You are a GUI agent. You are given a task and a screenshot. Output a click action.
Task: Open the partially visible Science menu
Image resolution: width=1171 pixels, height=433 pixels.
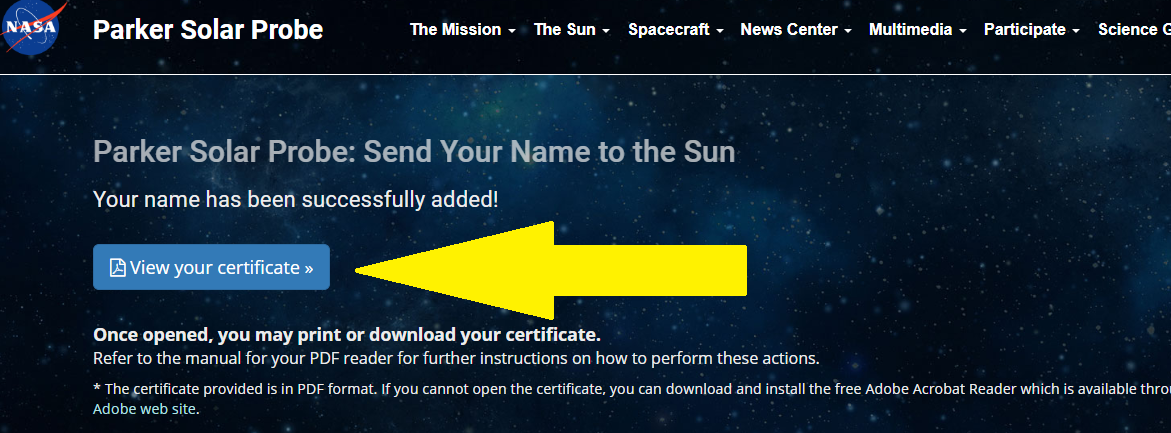1133,30
